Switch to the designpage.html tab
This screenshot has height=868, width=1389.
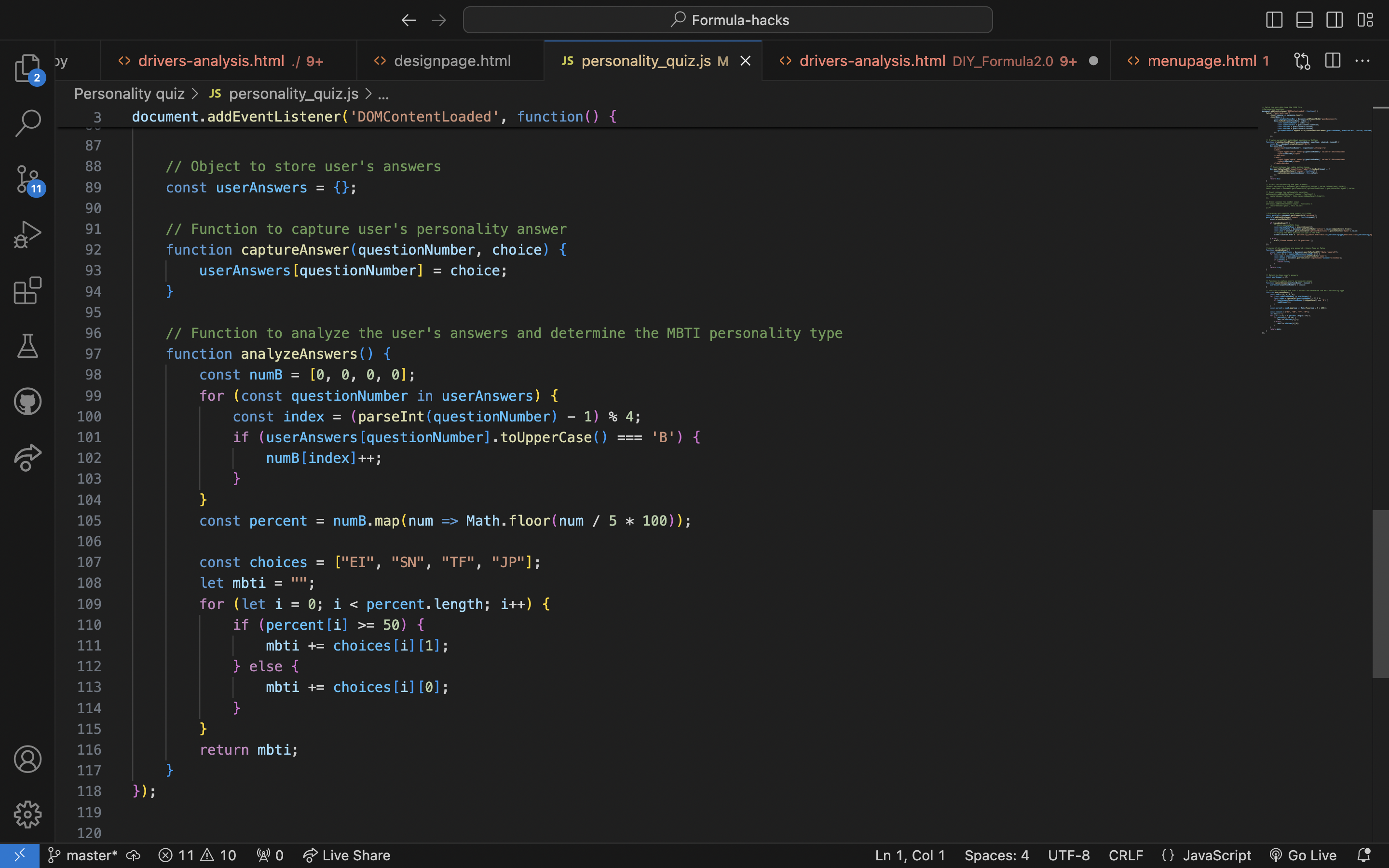tap(451, 61)
